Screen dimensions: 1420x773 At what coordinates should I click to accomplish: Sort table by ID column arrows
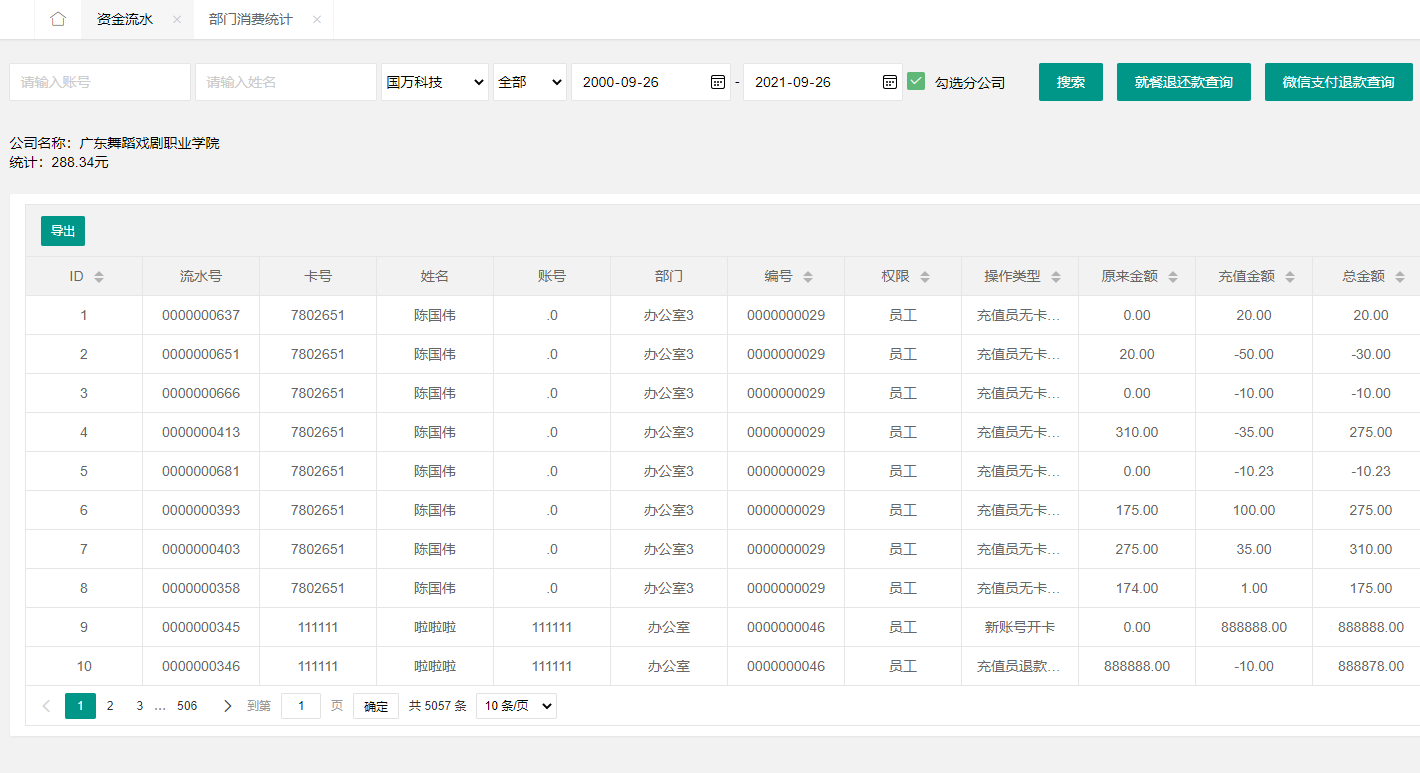(99, 277)
